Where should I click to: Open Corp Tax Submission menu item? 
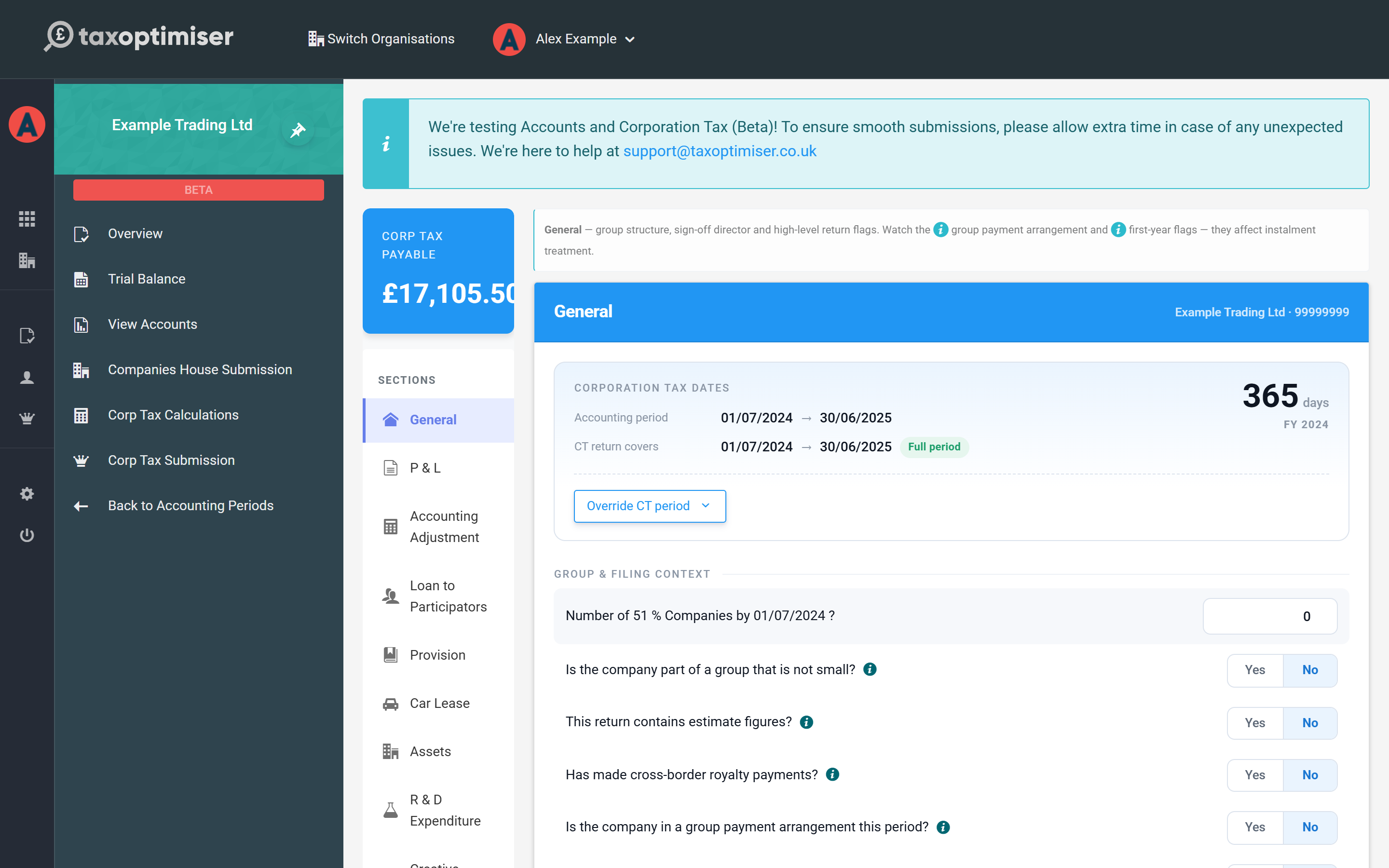tap(199, 461)
